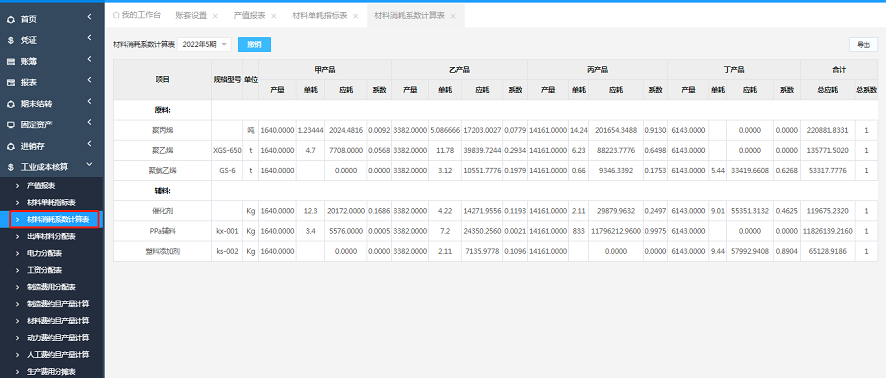
Task: Click the 丁产品 column group header
Action: point(734,69)
